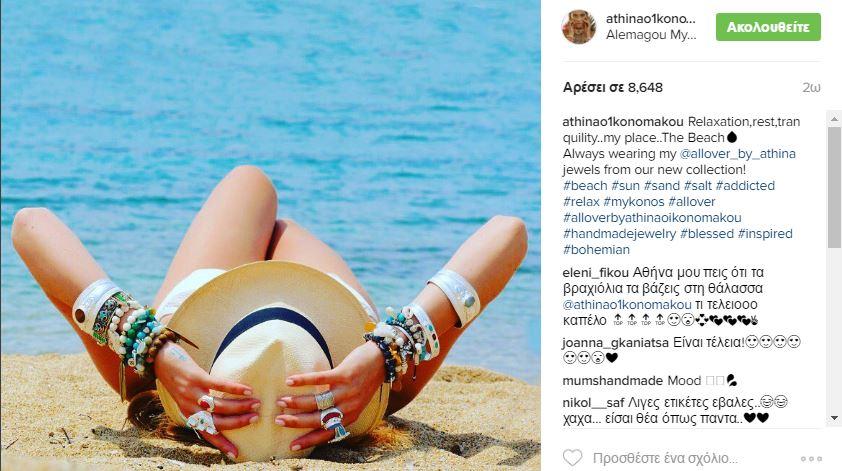Open the Alemagou location link
Screen dimensions: 842x471
point(651,35)
